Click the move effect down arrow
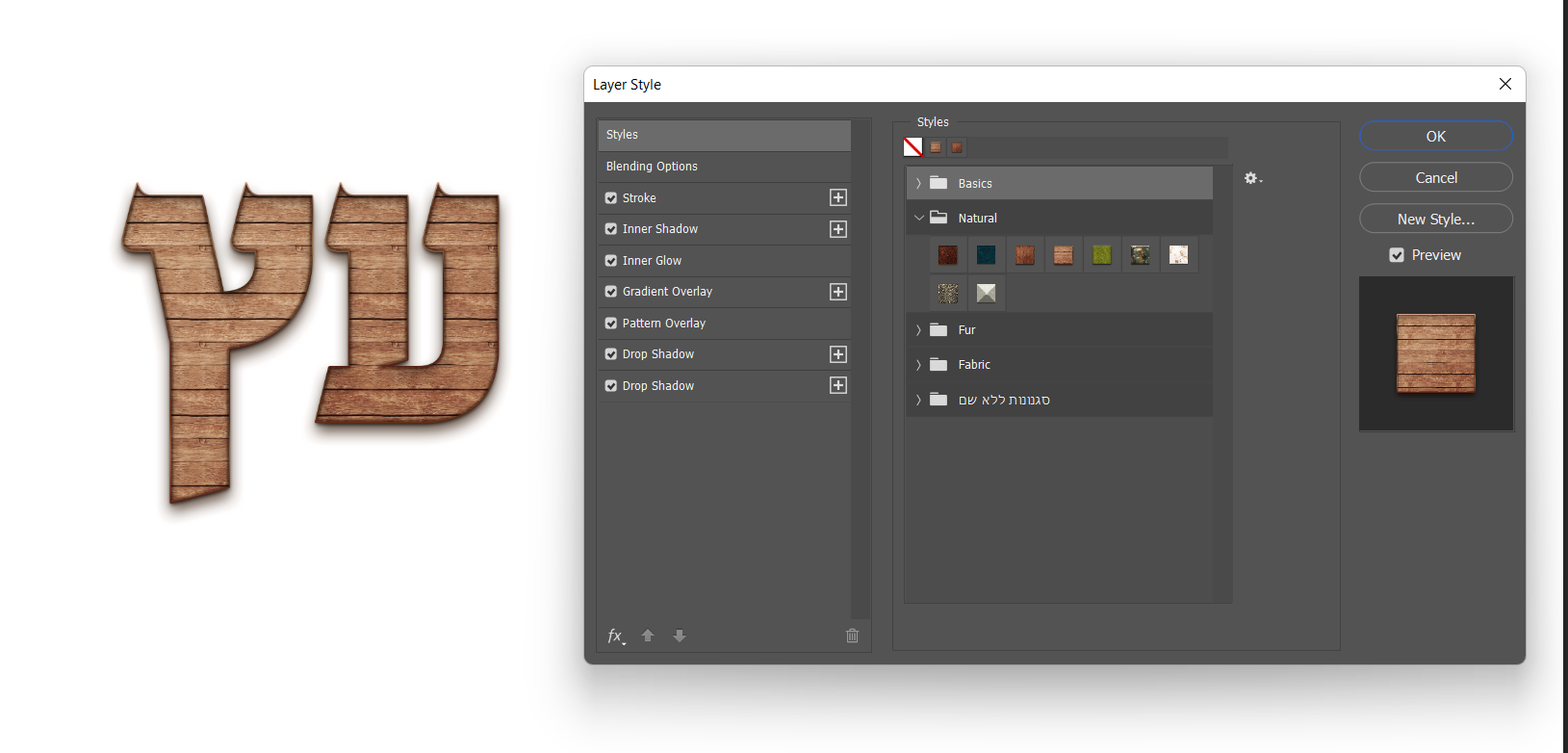Screen dimensions: 1568x753 680,636
